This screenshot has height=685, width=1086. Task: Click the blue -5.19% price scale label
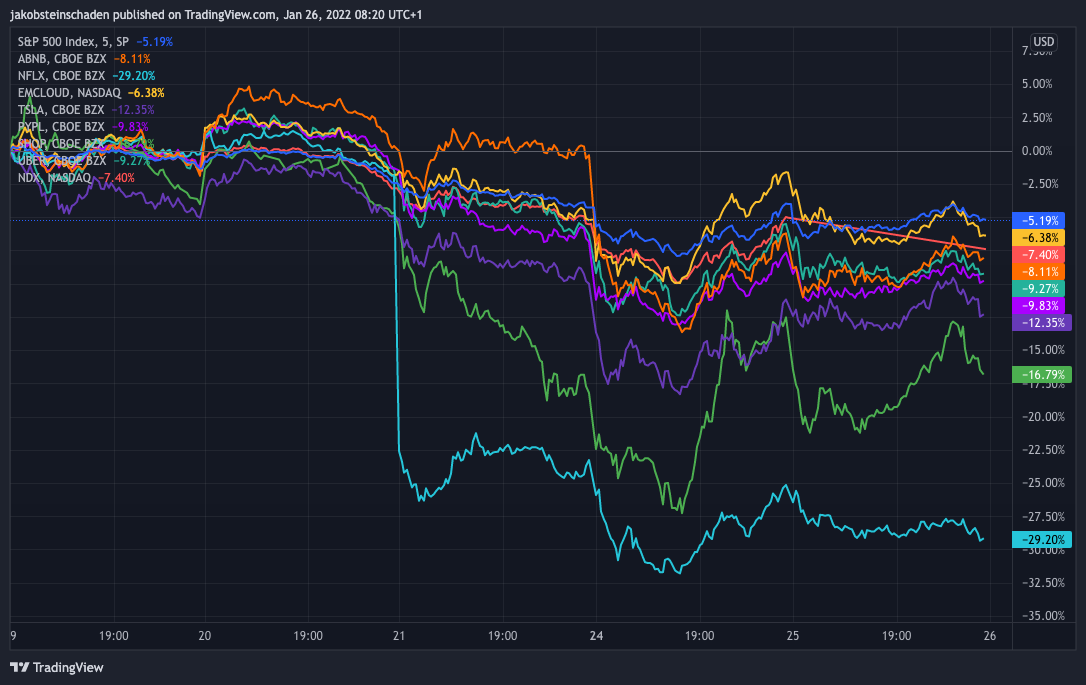tap(1039, 221)
